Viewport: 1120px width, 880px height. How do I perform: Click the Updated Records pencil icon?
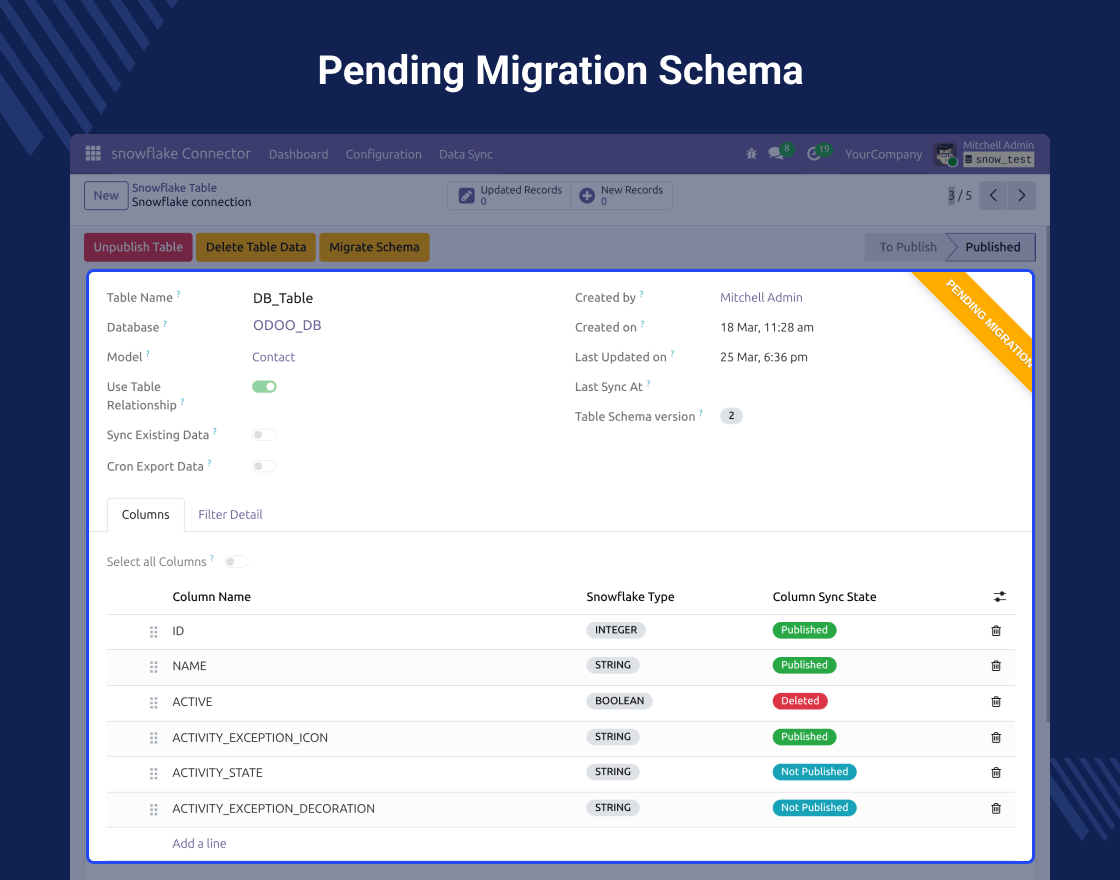[x=466, y=196]
